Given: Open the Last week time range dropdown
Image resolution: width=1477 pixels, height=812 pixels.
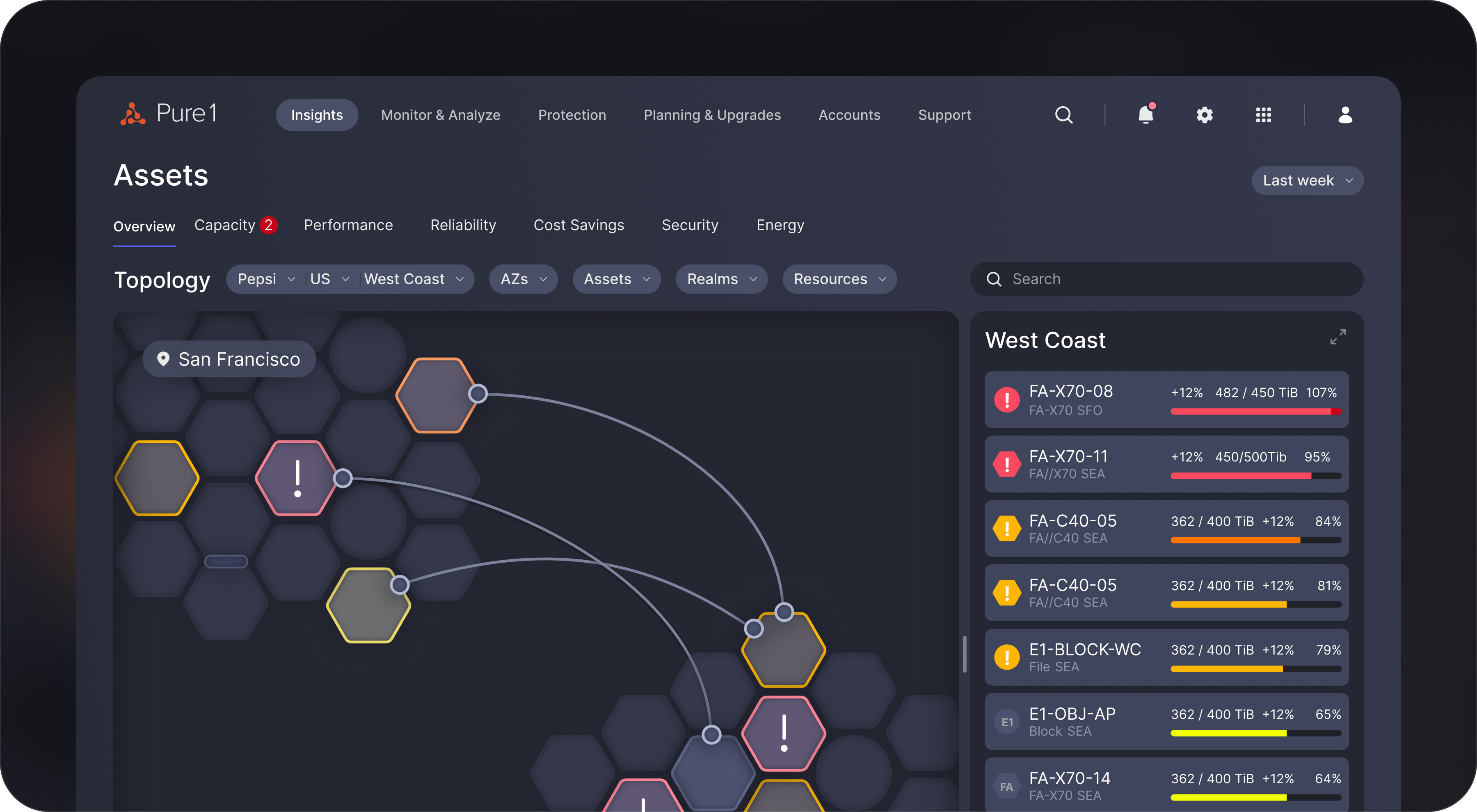Looking at the screenshot, I should pyautogui.click(x=1307, y=180).
